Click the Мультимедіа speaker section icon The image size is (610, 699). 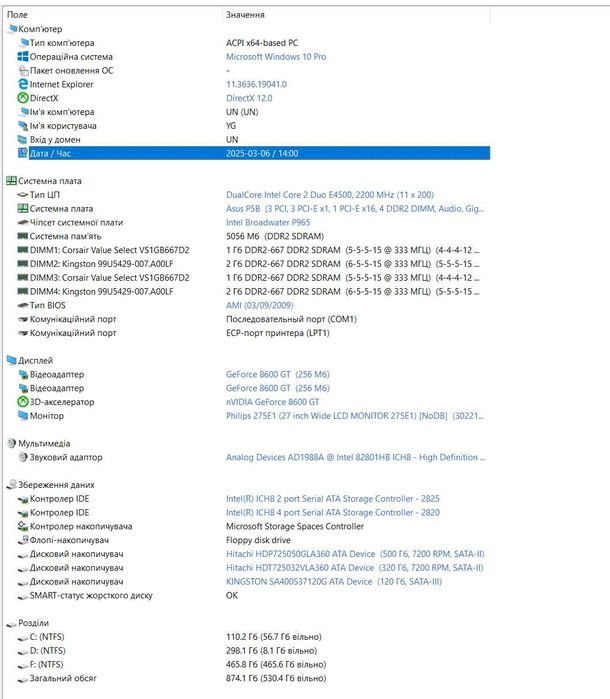tap(12, 443)
